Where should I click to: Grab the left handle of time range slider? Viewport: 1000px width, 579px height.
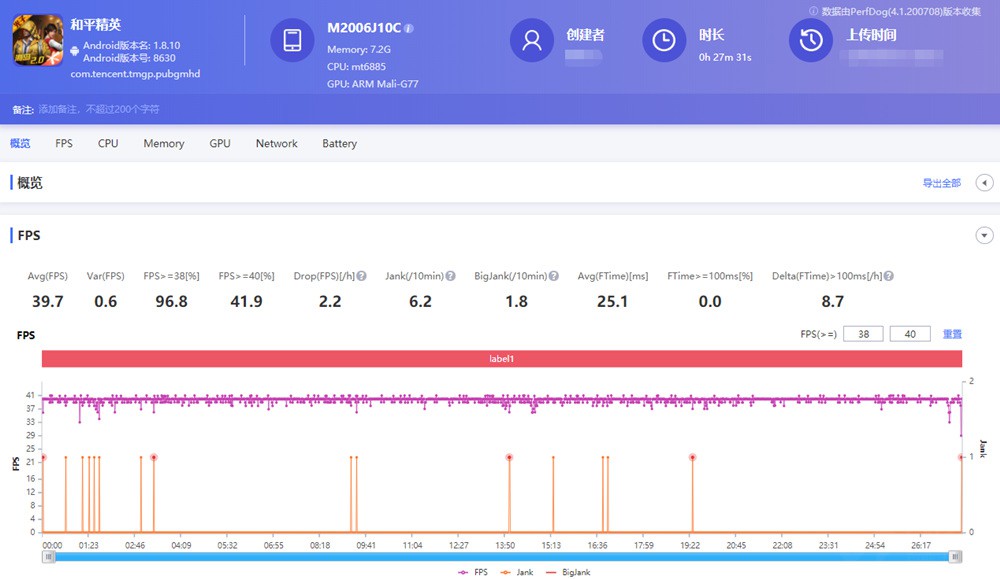pos(48,557)
